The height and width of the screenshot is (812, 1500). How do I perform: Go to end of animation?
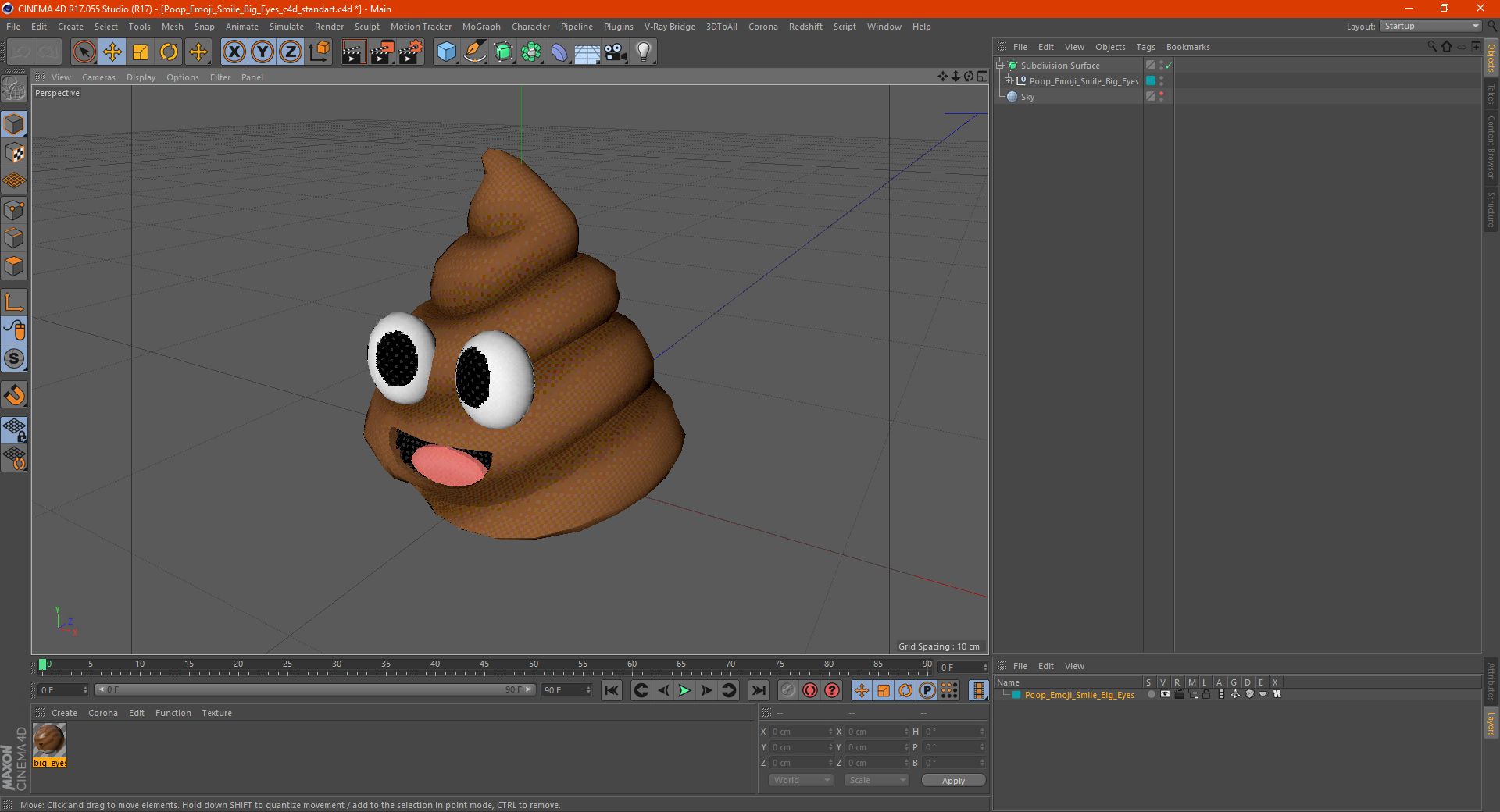click(x=758, y=690)
